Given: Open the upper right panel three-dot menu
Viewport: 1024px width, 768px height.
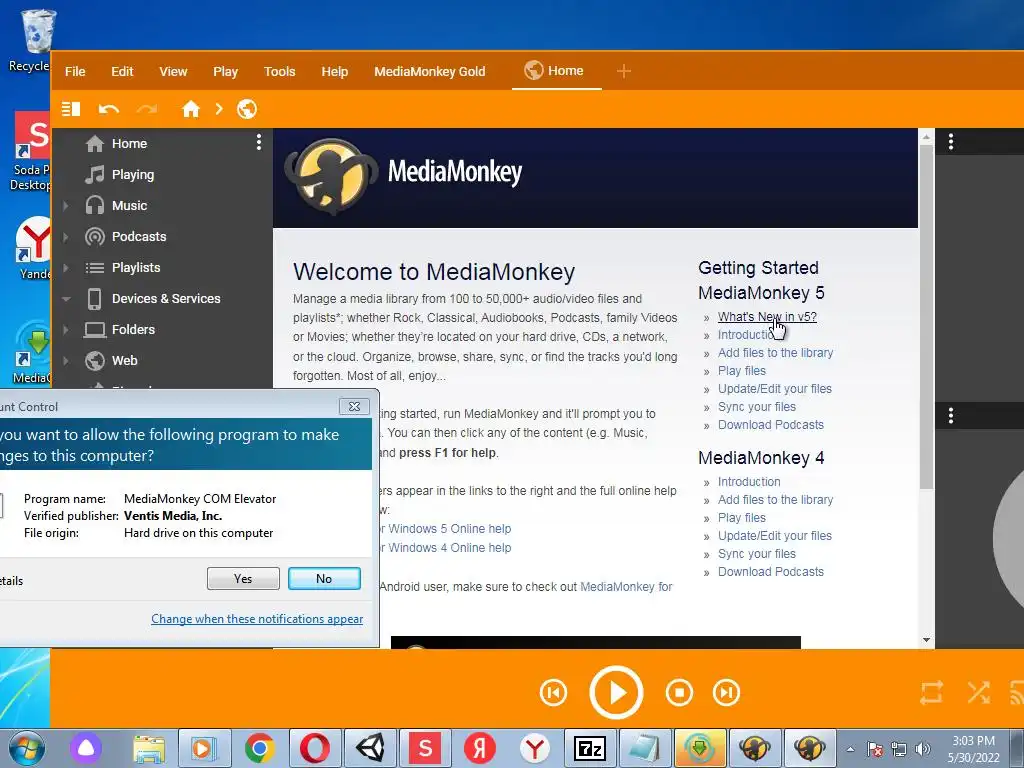Looking at the screenshot, I should coord(951,142).
